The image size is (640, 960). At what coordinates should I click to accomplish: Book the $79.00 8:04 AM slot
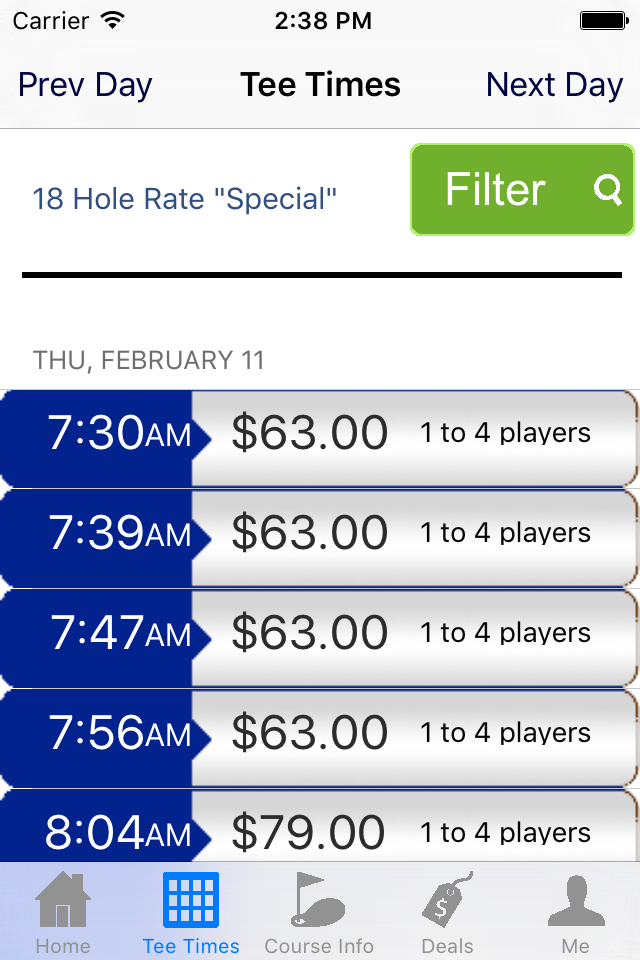[x=320, y=830]
